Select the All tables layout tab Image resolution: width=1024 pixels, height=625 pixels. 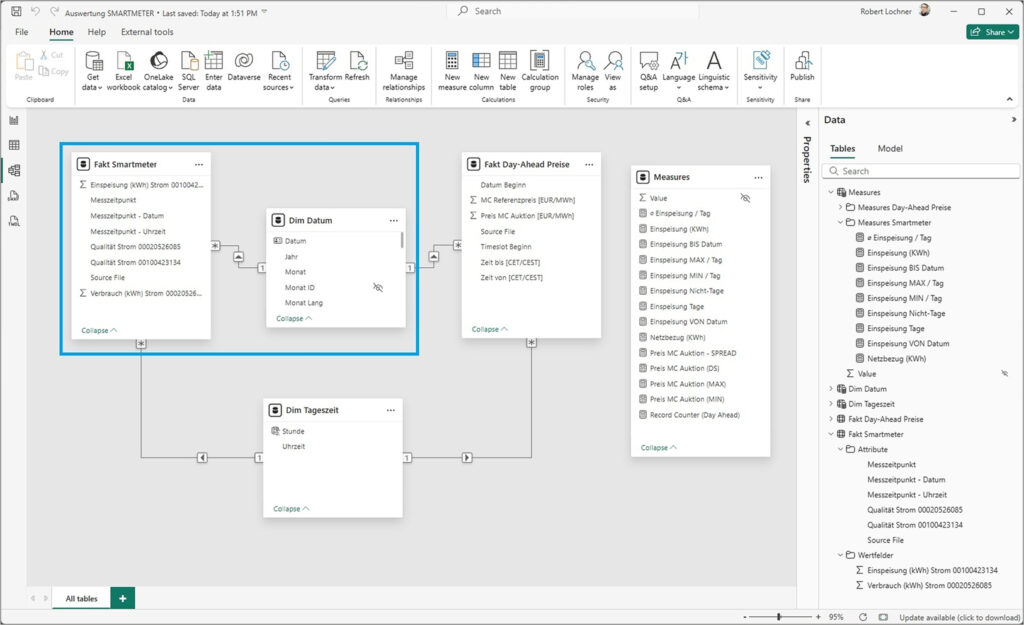(x=82, y=598)
